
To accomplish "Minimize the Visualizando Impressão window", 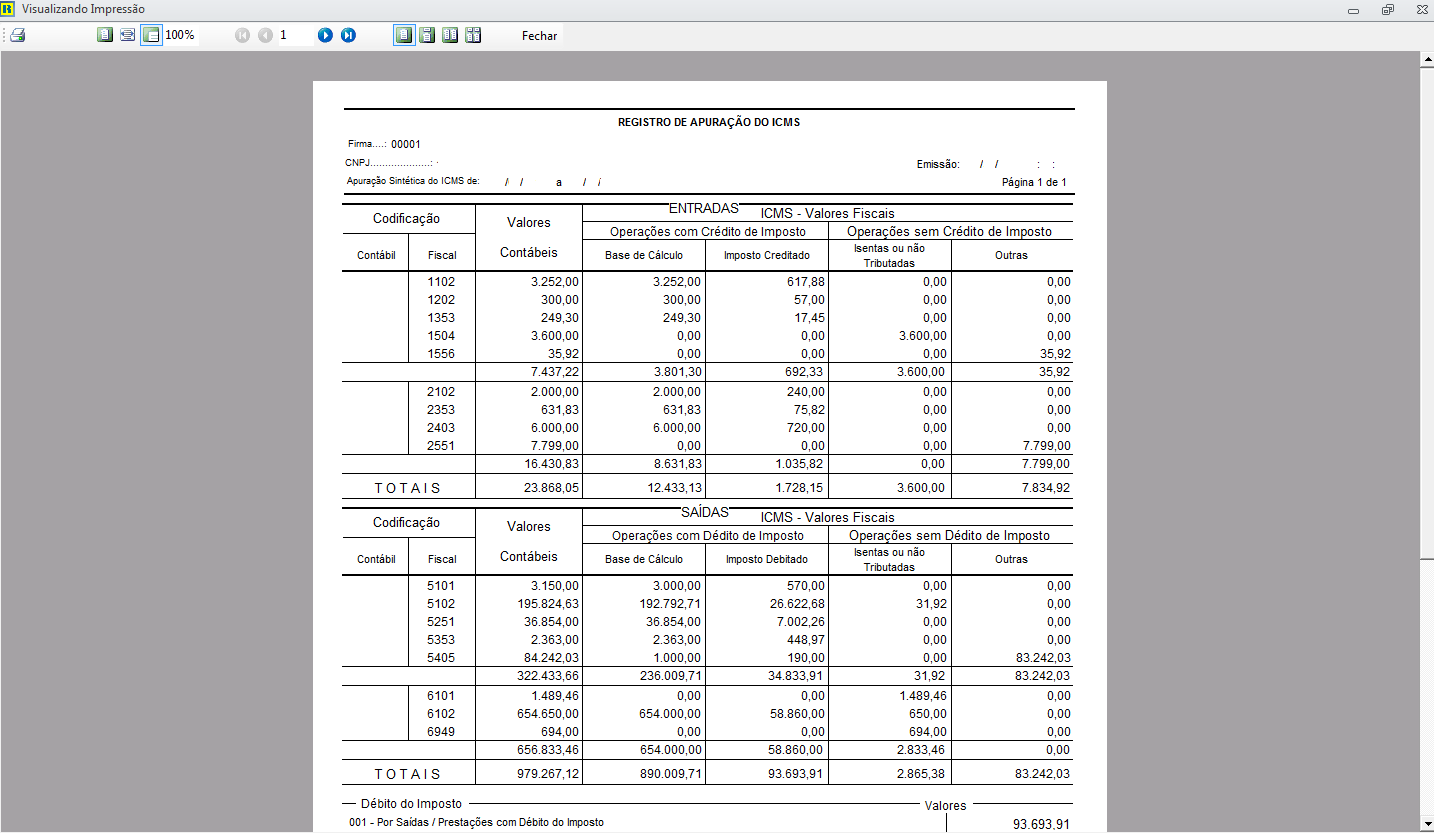I will 1353,10.
